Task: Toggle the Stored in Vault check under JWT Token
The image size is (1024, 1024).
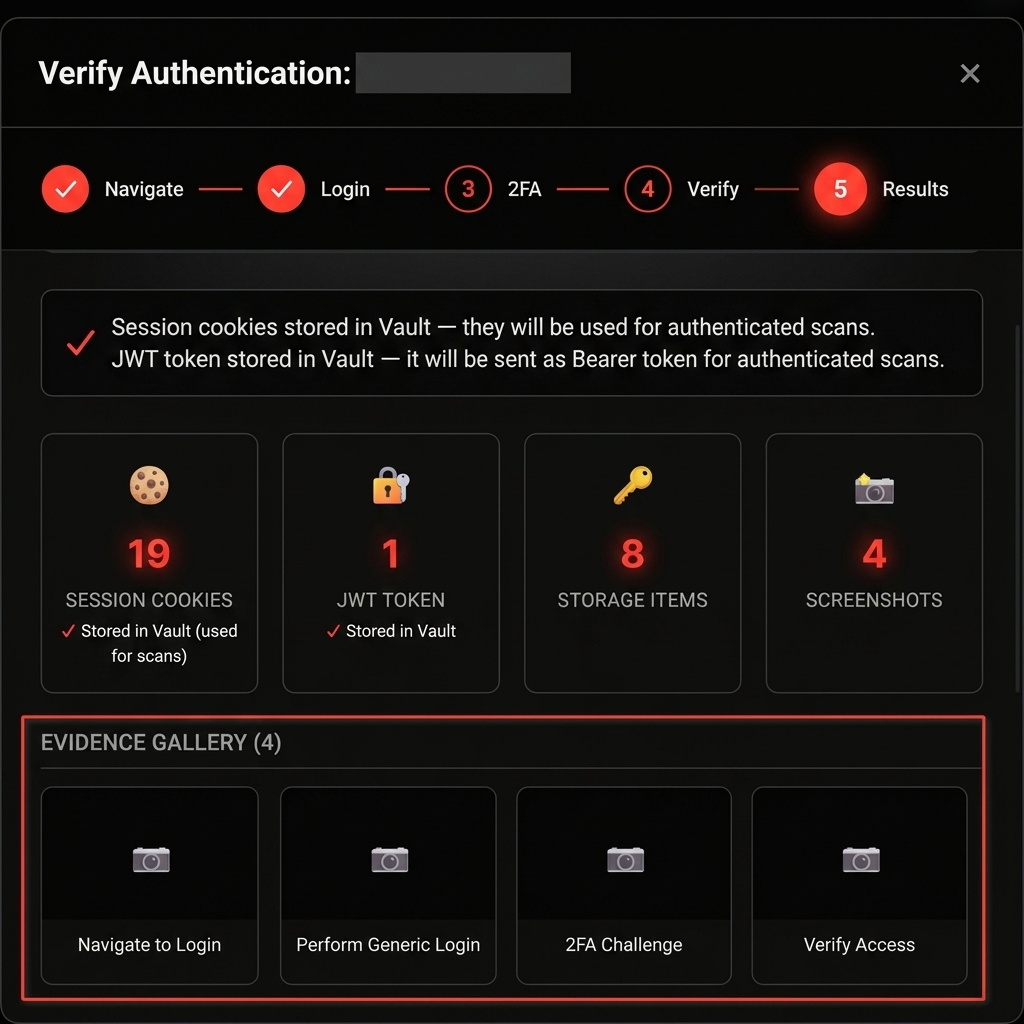Action: (334, 631)
